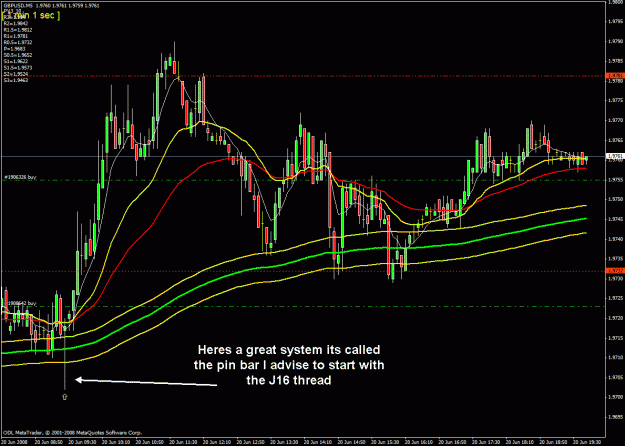This screenshot has width=625, height=446.
Task: Click the 1.9750 price scale label
Action: pos(616,199)
